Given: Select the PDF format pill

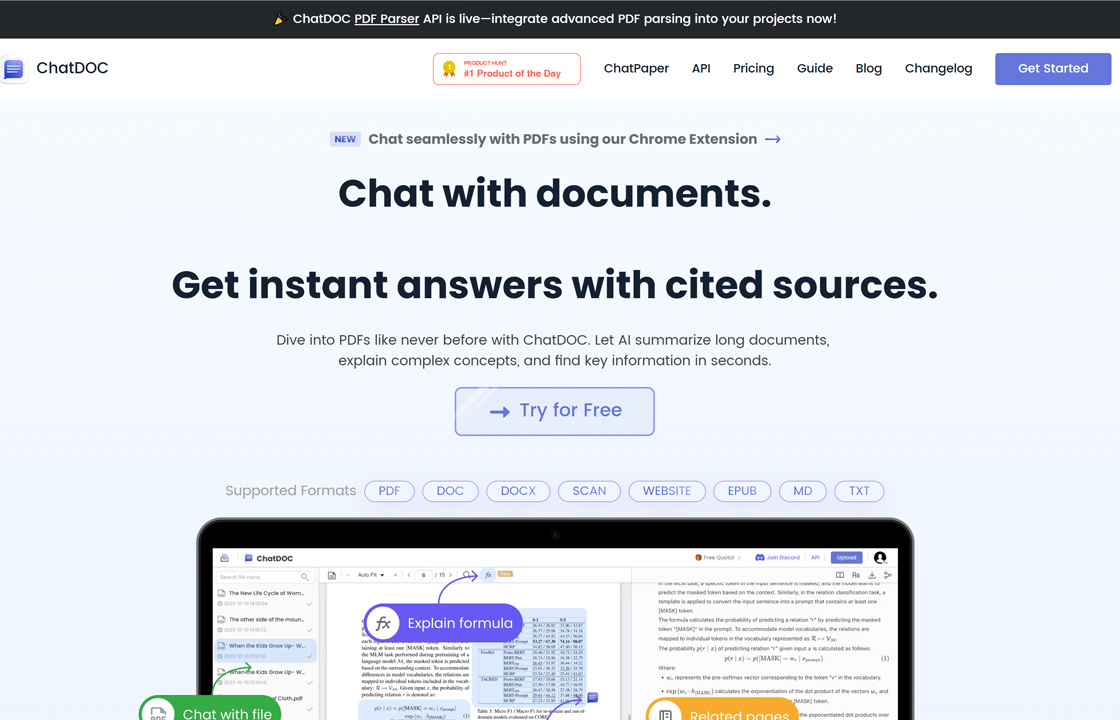Looking at the screenshot, I should tap(389, 491).
